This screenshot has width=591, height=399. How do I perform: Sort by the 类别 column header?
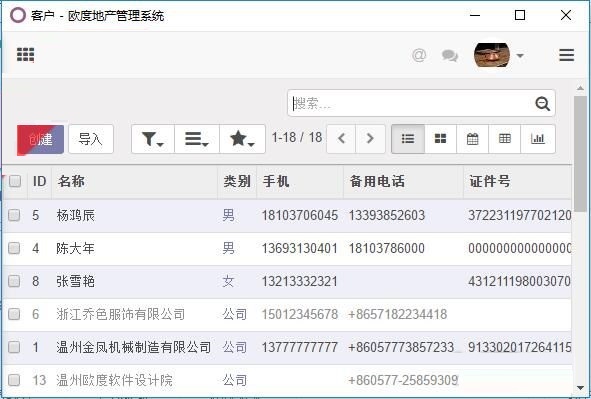[x=237, y=181]
